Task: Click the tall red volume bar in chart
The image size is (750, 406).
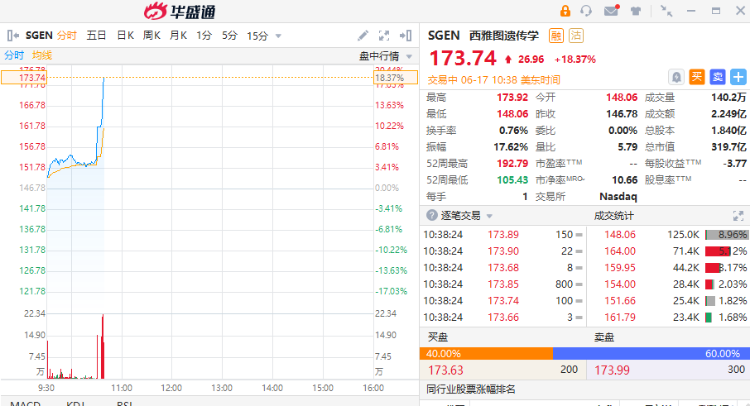Action: [103, 347]
